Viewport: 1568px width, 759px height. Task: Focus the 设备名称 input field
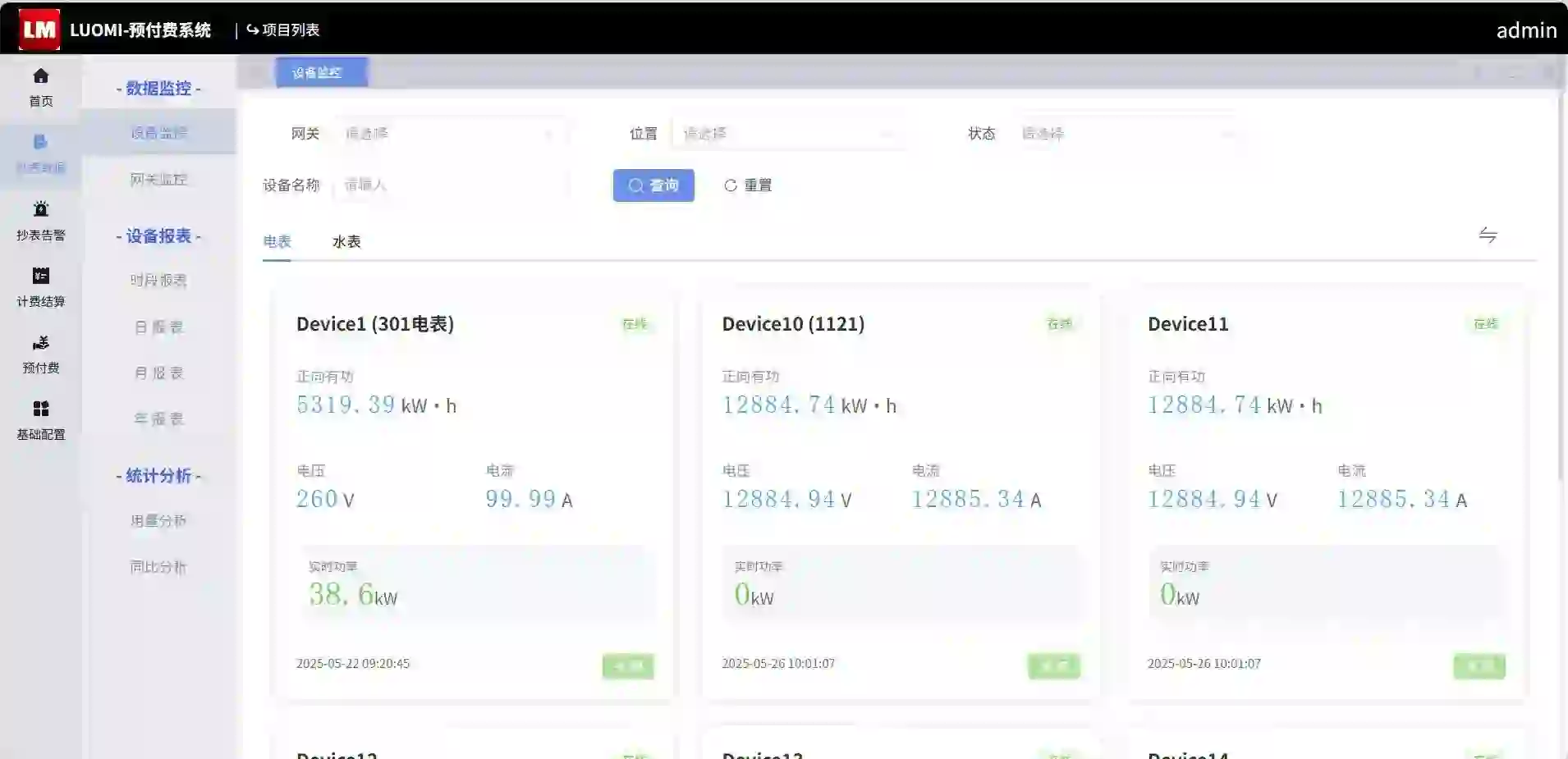point(452,185)
